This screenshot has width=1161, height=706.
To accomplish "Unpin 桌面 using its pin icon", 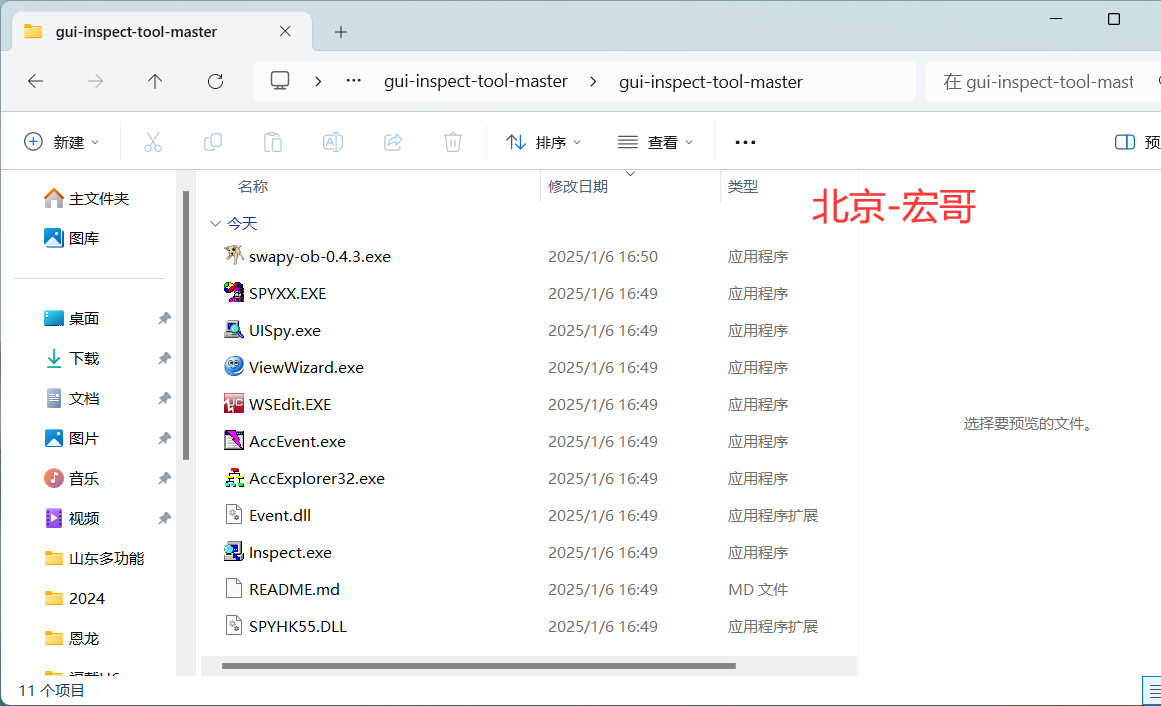I will pos(164,319).
